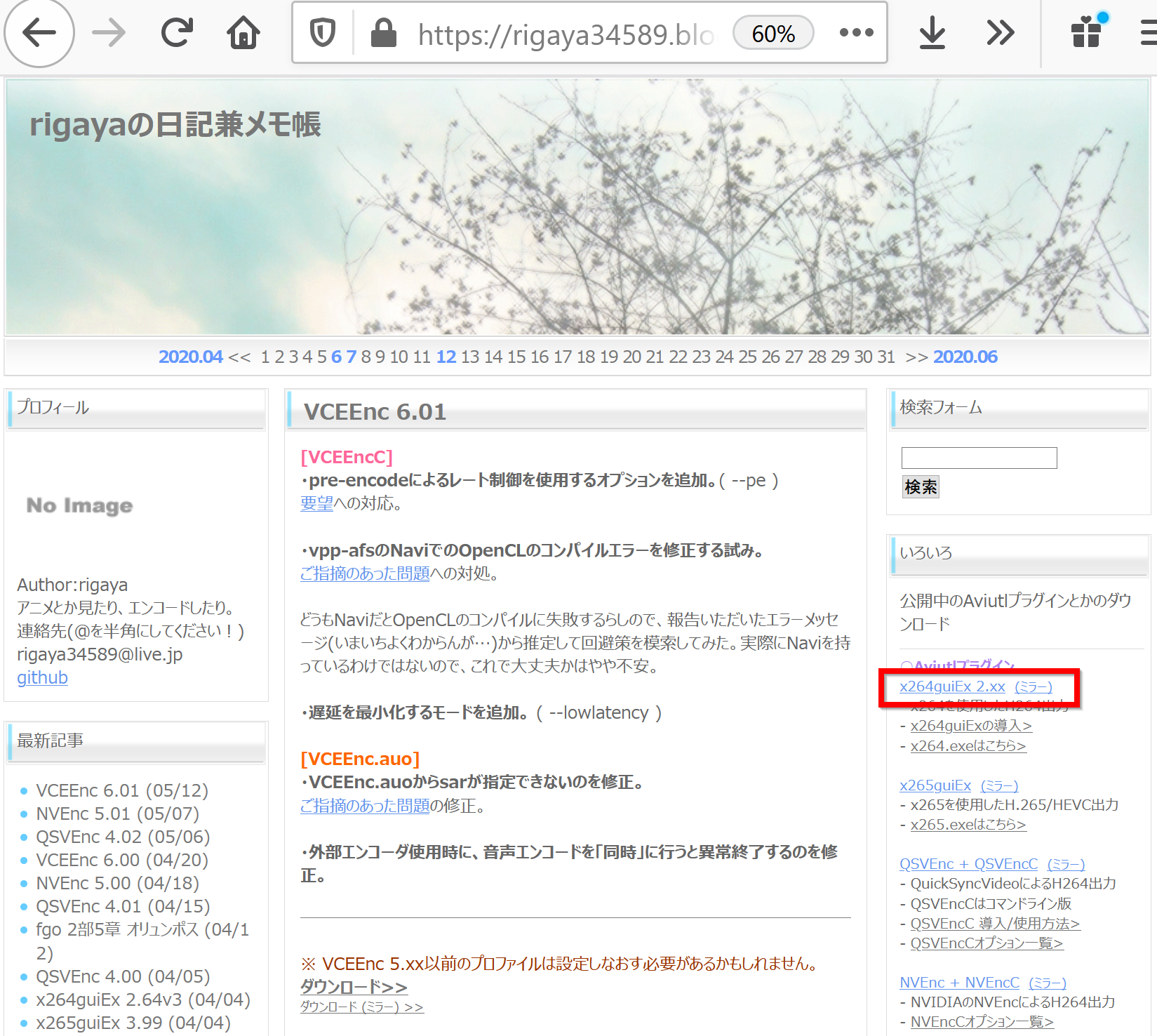Screen dimensions: 1157x1036
Task: Click the rigaya34589@live.jp email text
Action: click(x=100, y=654)
